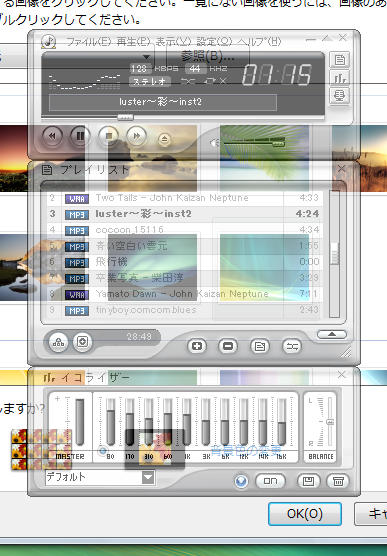The image size is (387, 556).
Task: Click the music note app icon
Action: coord(49,41)
